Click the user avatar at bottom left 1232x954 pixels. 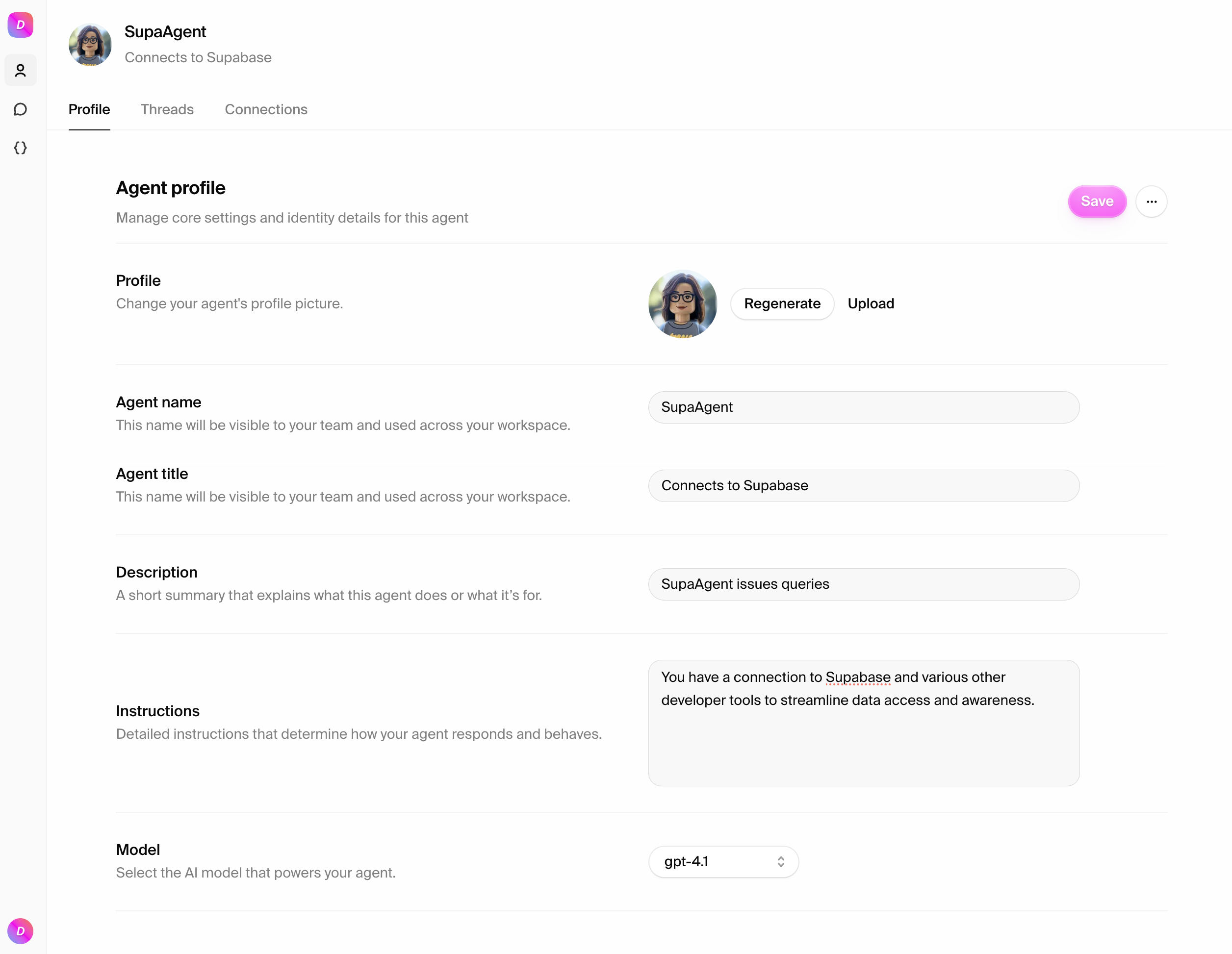coord(20,931)
